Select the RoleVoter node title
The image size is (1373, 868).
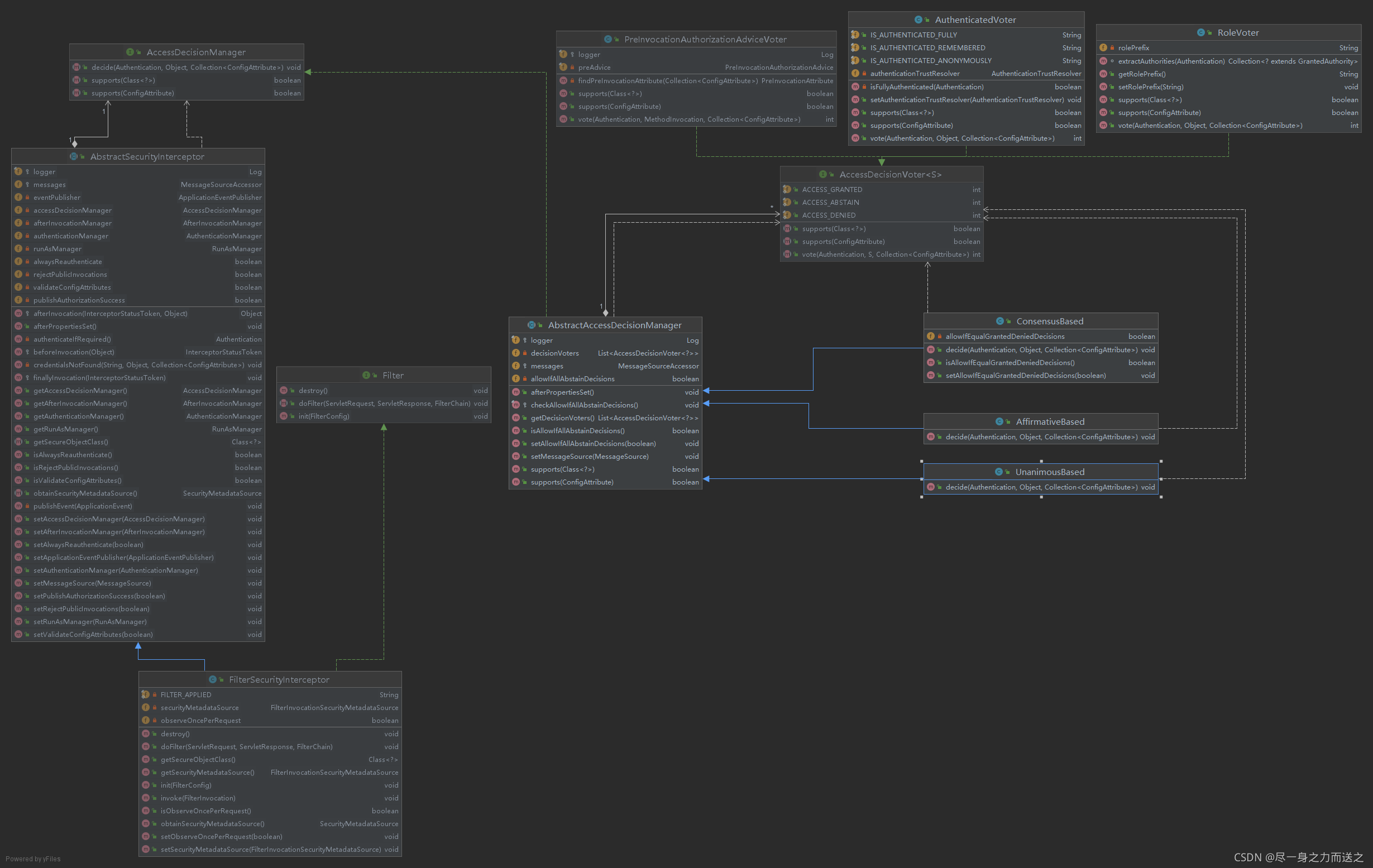pos(1238,32)
